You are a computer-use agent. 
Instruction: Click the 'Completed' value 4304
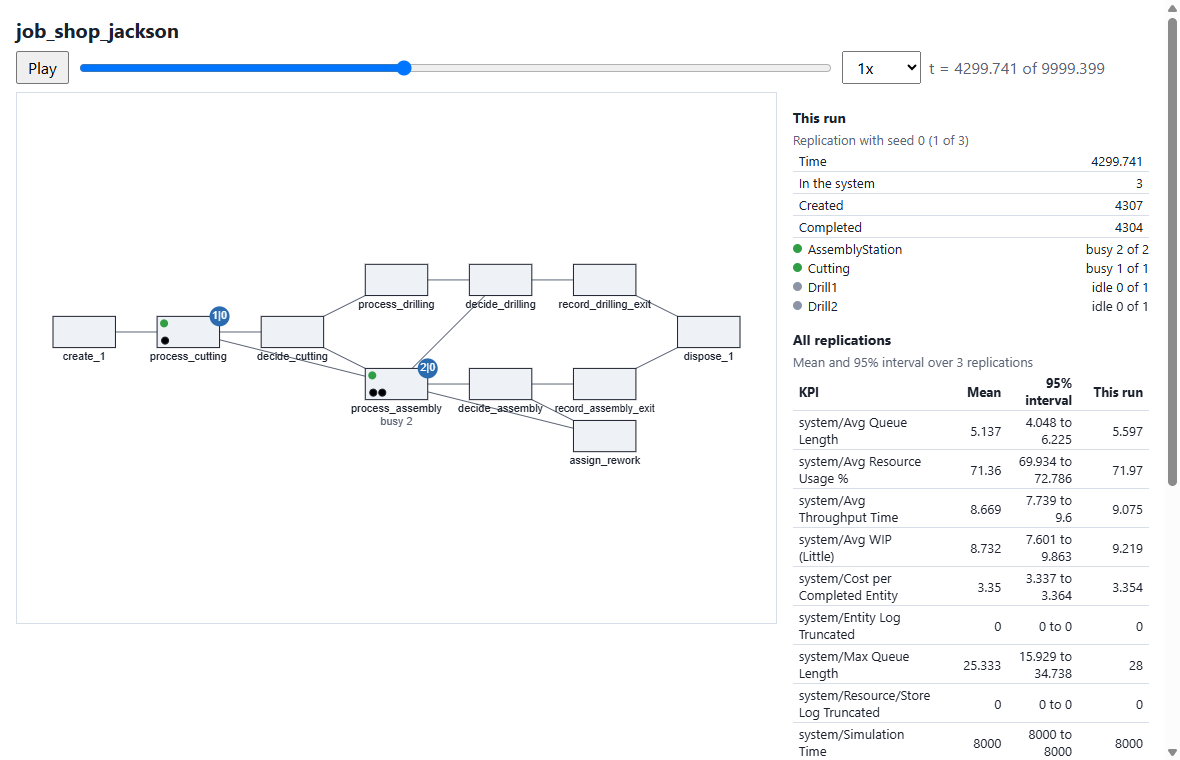click(1128, 227)
